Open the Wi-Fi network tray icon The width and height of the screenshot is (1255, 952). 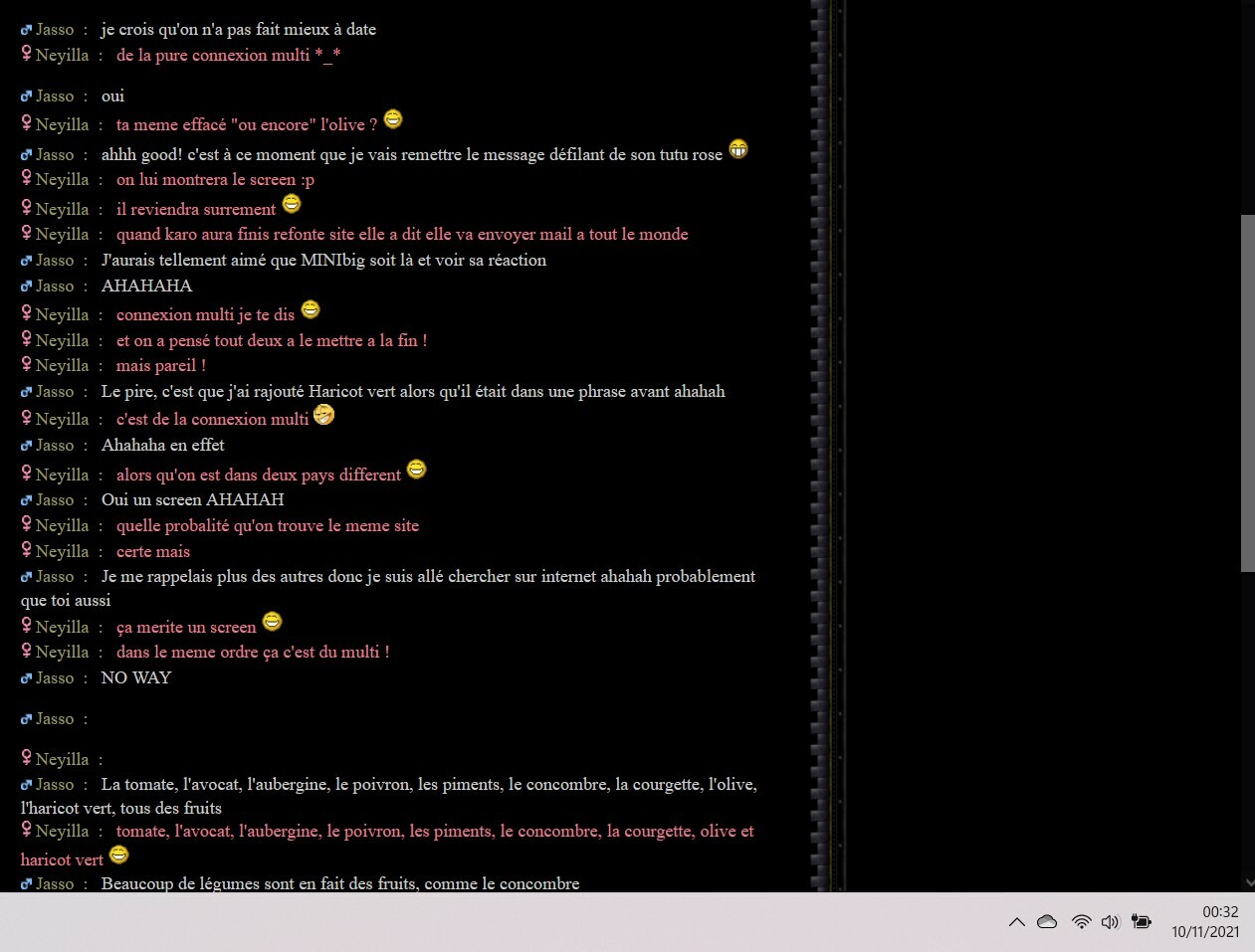coord(1081,922)
